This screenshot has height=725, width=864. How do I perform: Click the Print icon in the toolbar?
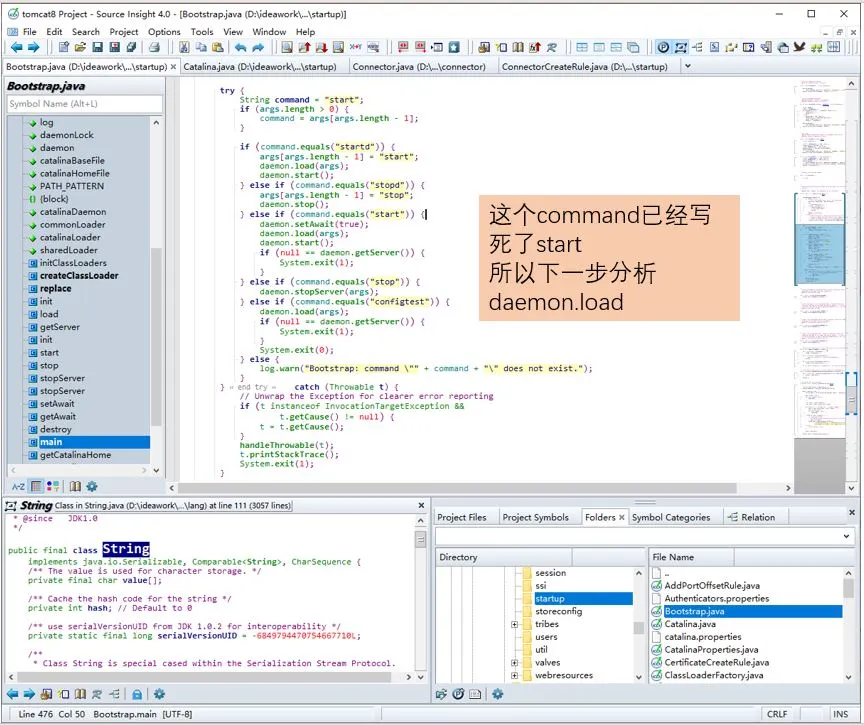click(155, 47)
